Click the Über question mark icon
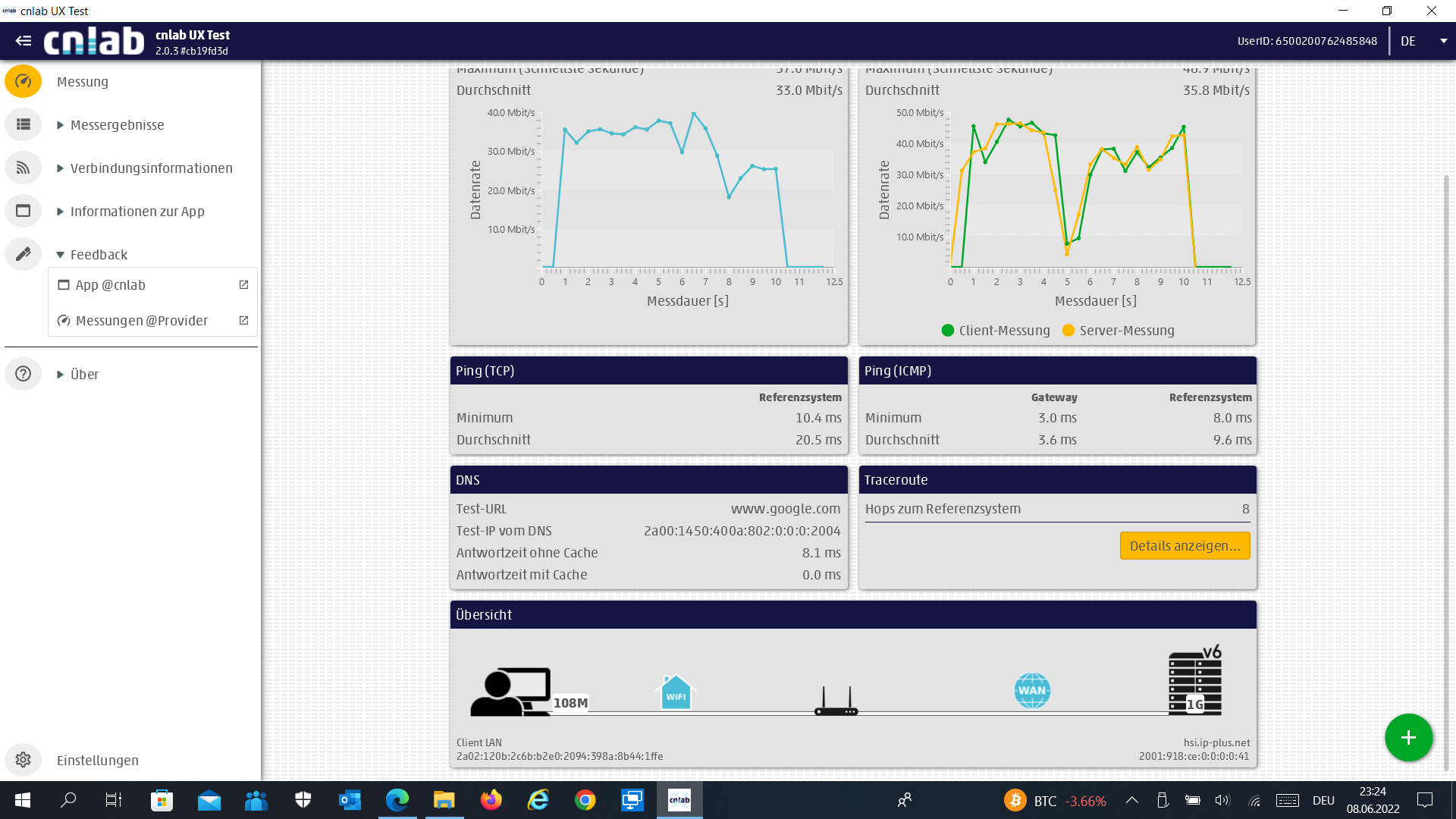Image resolution: width=1456 pixels, height=819 pixels. [24, 374]
